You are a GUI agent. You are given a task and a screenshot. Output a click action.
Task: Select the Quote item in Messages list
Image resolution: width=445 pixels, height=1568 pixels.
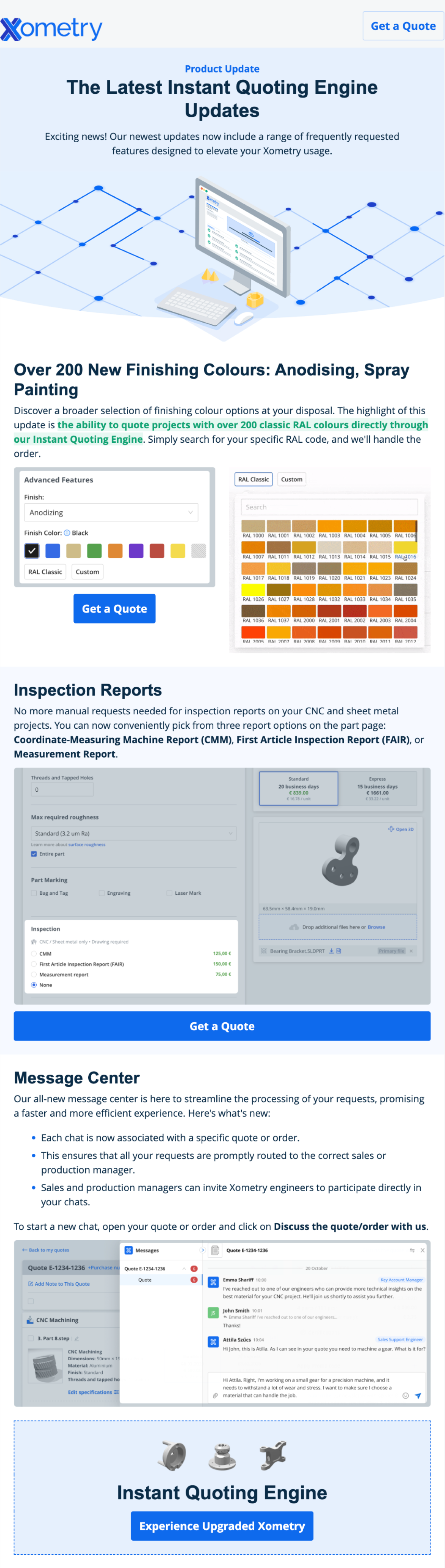point(161,1280)
